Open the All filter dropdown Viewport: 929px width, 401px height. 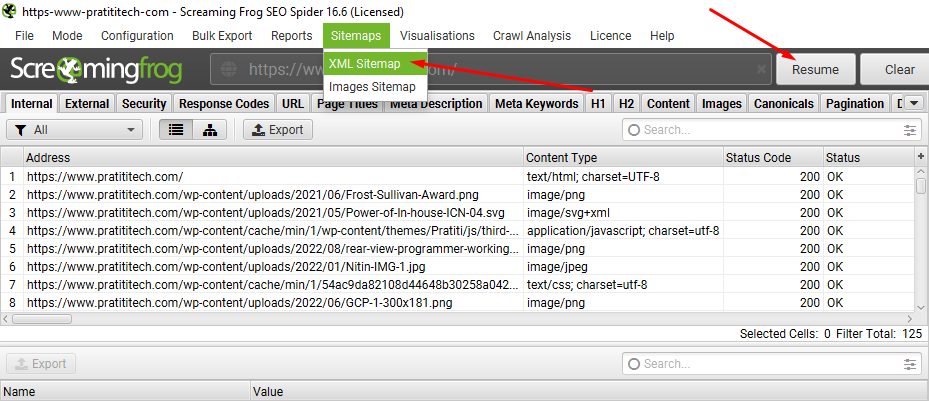pos(75,130)
